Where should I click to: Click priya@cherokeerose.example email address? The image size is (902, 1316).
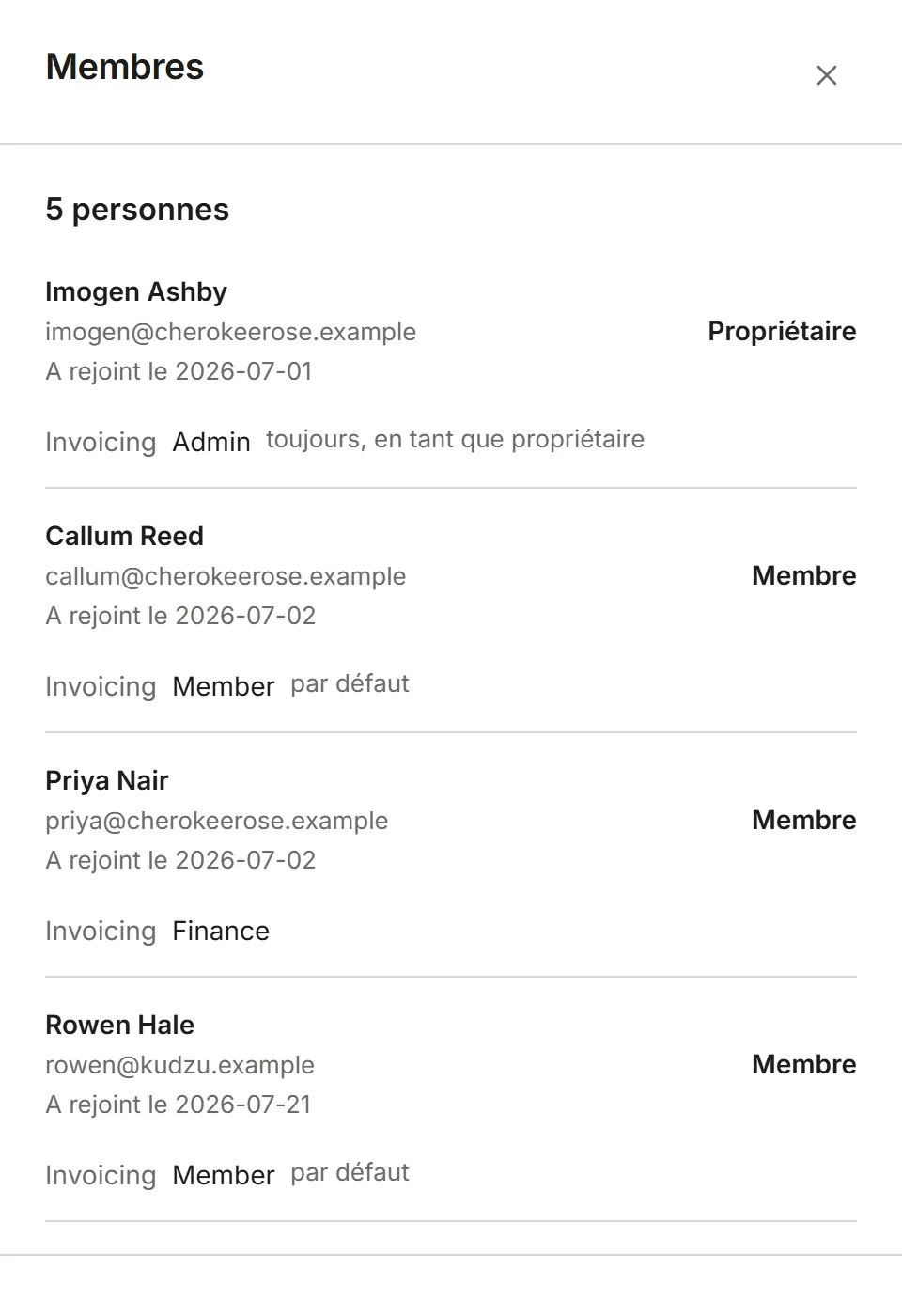coord(217,821)
